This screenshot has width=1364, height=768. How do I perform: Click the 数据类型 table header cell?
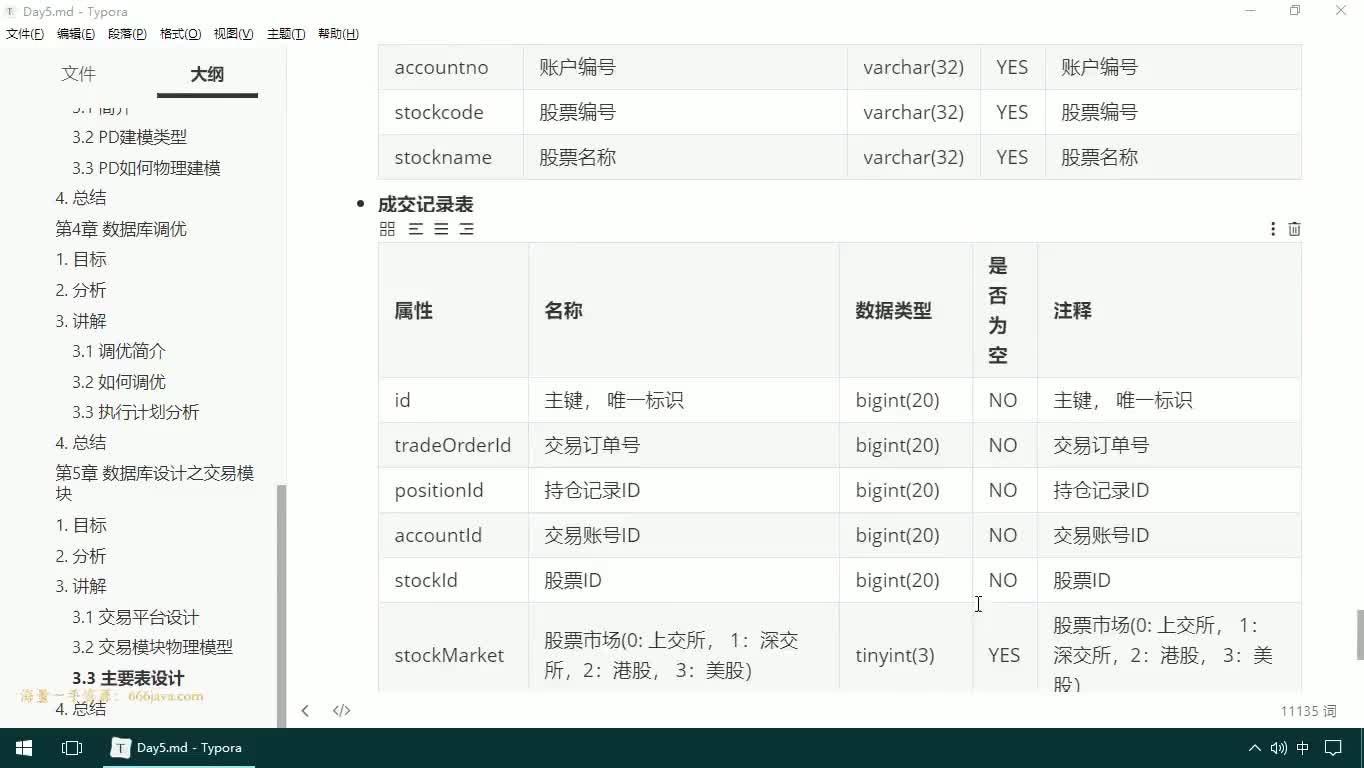905,311
